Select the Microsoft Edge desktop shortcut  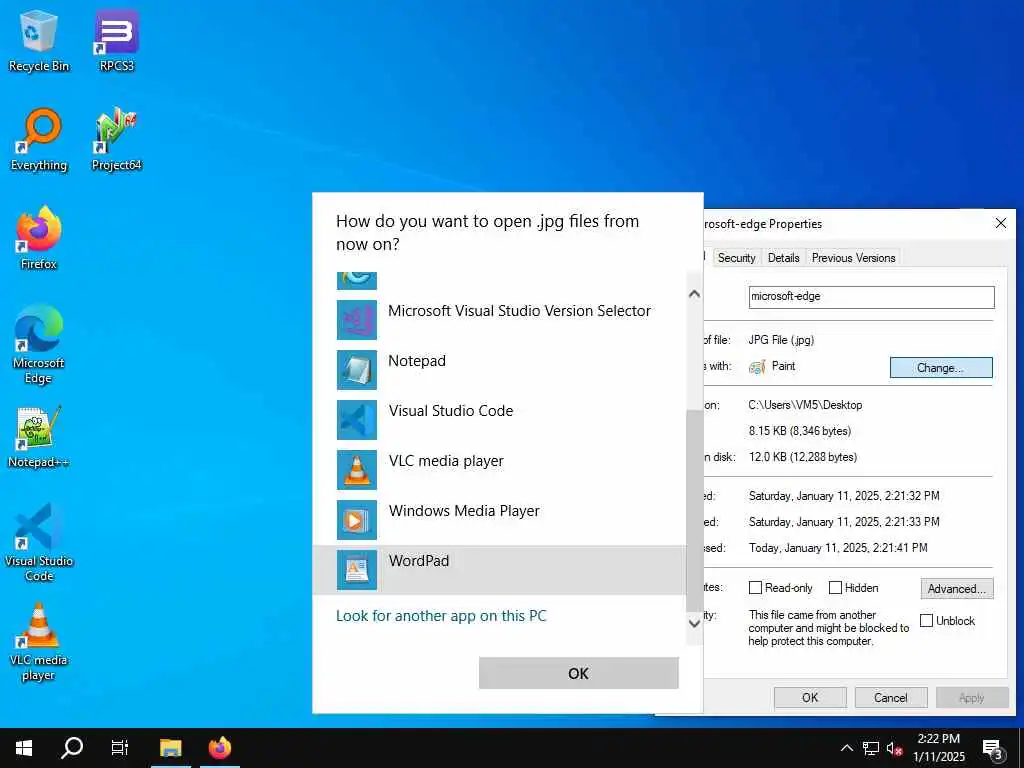[x=39, y=345]
